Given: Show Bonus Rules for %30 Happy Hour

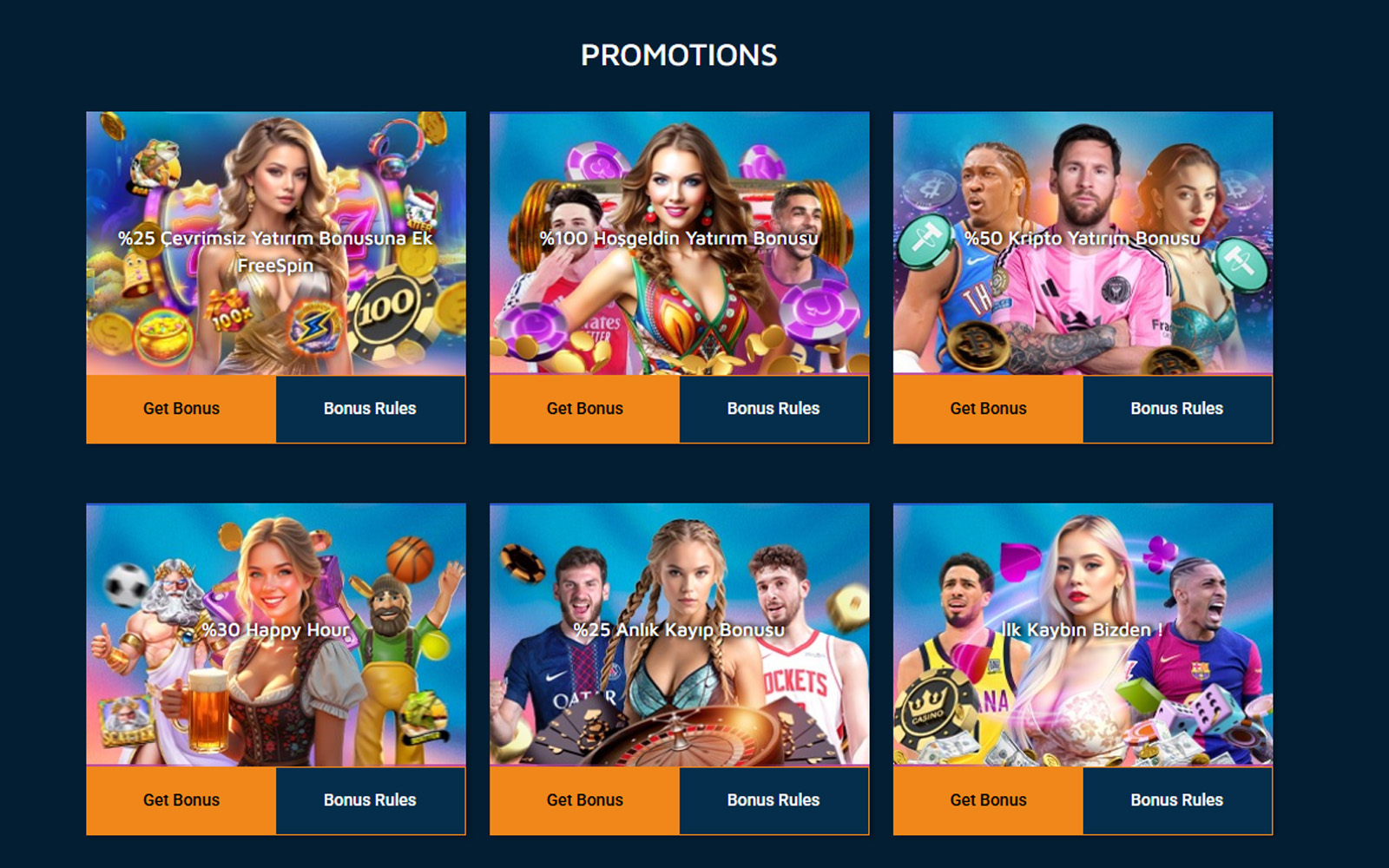Looking at the screenshot, I should (x=371, y=800).
